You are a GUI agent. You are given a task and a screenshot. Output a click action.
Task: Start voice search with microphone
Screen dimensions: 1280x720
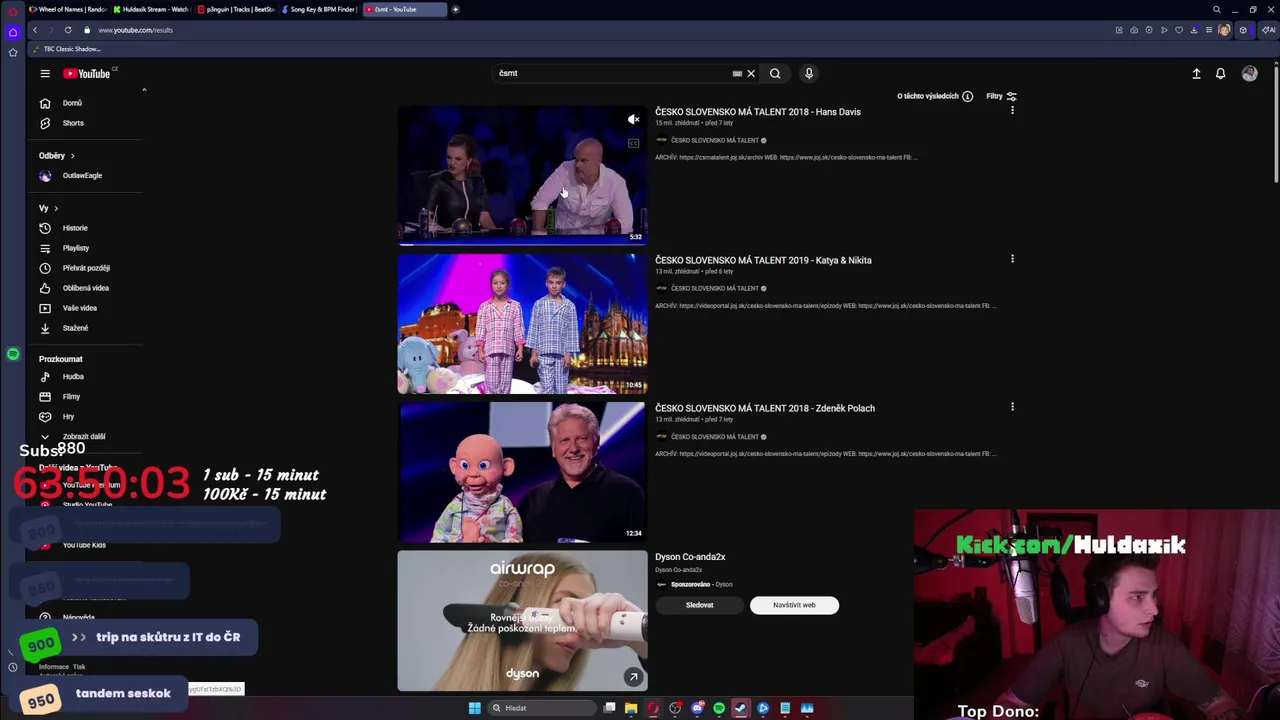(809, 73)
